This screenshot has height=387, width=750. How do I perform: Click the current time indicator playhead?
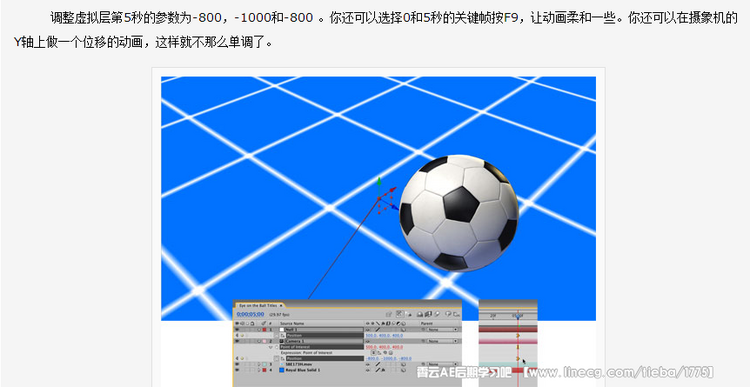pyautogui.click(x=518, y=316)
